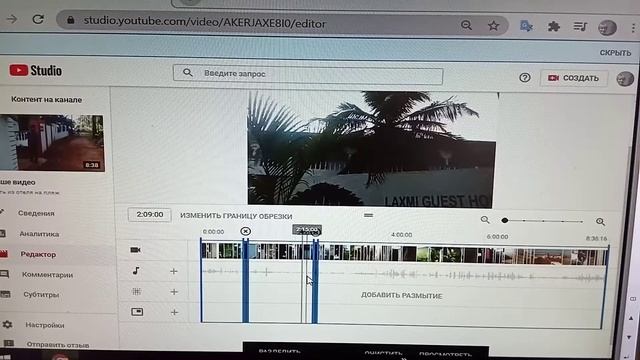Click the timeline panel resize handle
640x360 pixels.
pos(368,215)
